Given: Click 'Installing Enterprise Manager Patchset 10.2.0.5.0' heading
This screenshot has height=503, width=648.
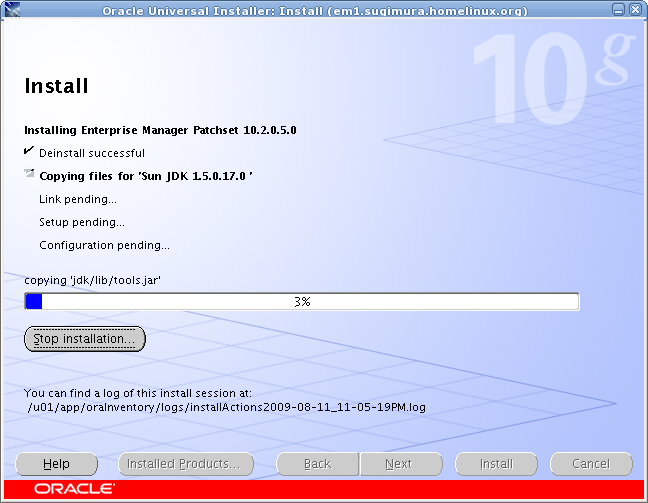Looking at the screenshot, I should click(x=160, y=130).
